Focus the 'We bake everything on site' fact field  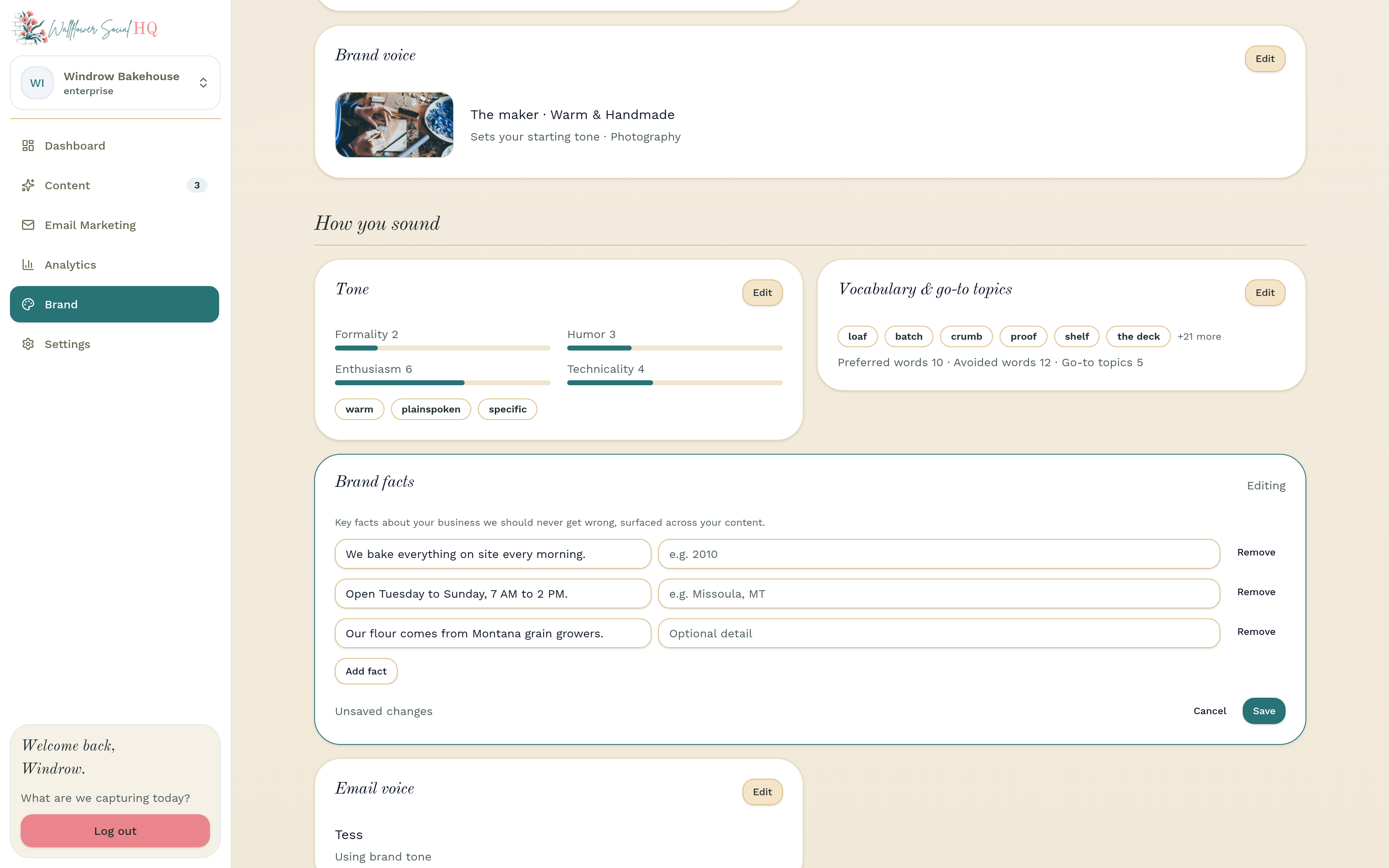[x=493, y=554]
